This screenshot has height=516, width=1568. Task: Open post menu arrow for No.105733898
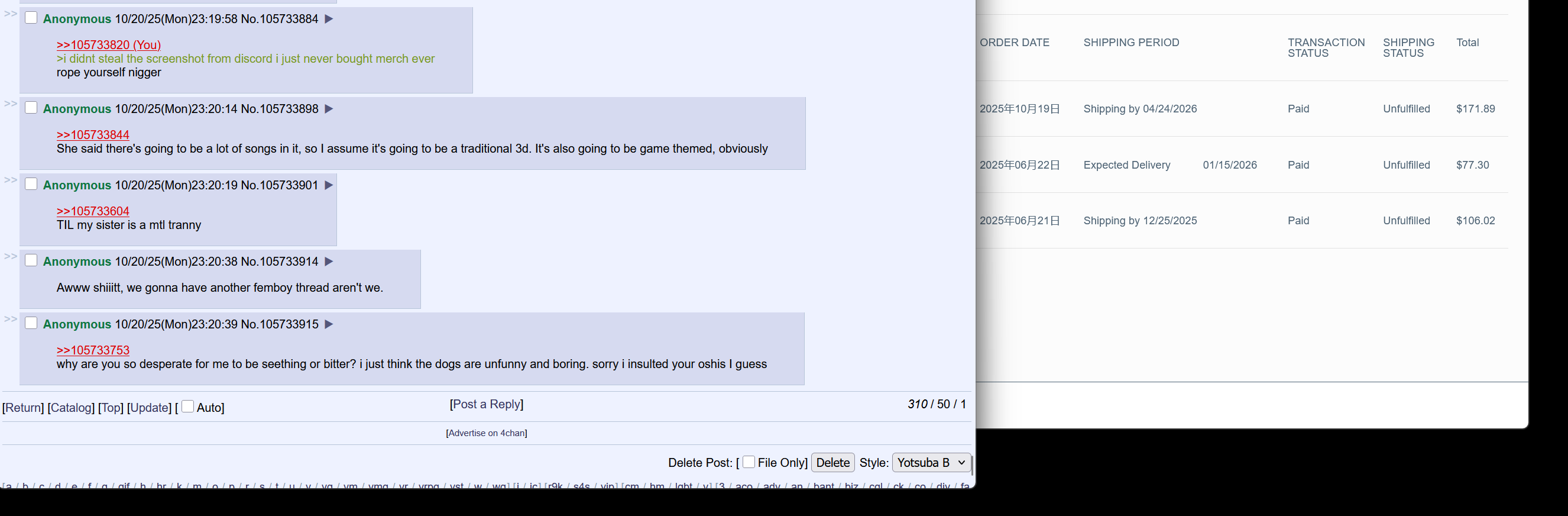click(329, 109)
